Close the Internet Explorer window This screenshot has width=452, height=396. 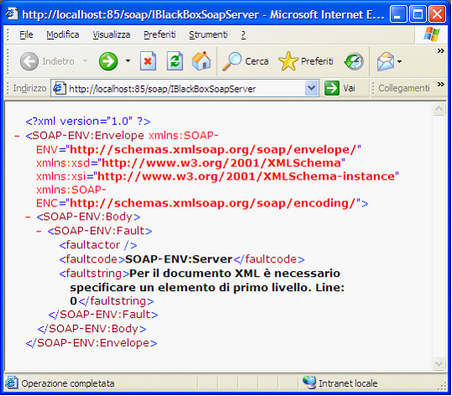point(437,14)
